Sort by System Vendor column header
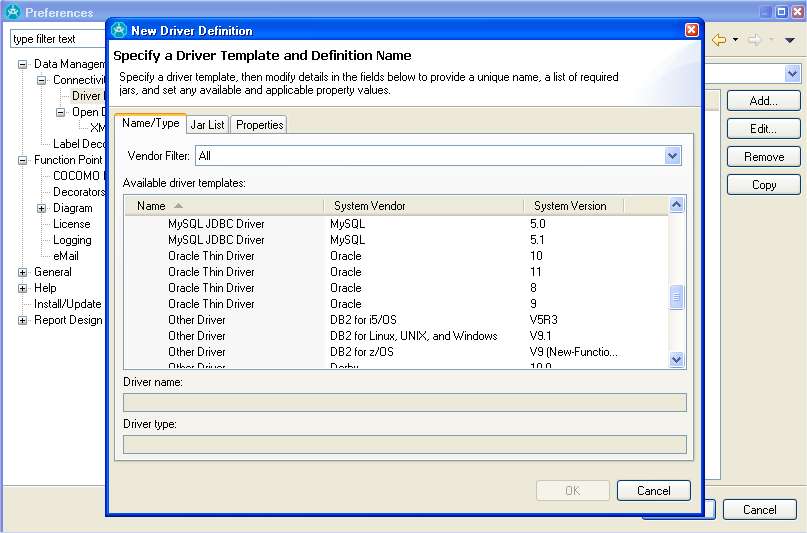Image resolution: width=807 pixels, height=533 pixels. (x=424, y=206)
